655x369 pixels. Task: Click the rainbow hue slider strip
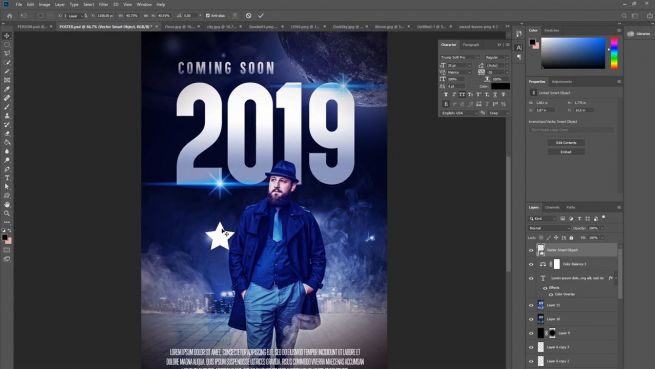click(614, 53)
